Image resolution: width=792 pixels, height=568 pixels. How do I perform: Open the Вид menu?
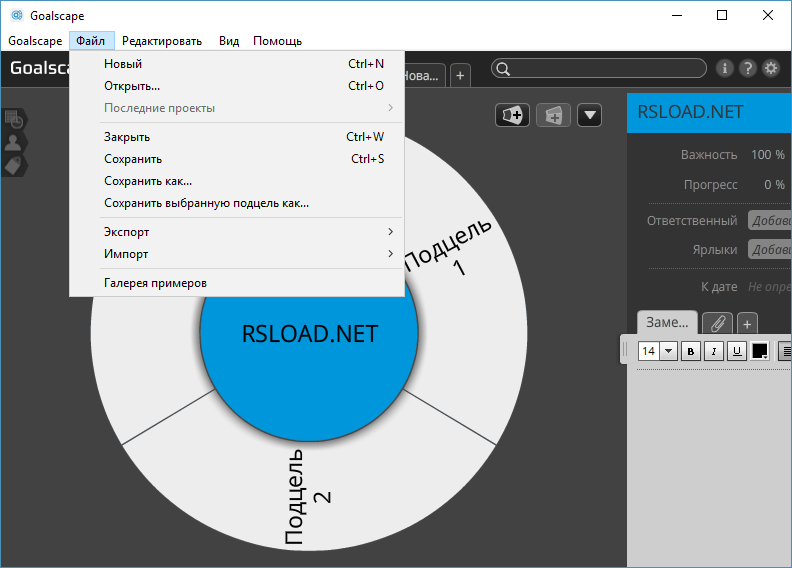click(x=229, y=41)
